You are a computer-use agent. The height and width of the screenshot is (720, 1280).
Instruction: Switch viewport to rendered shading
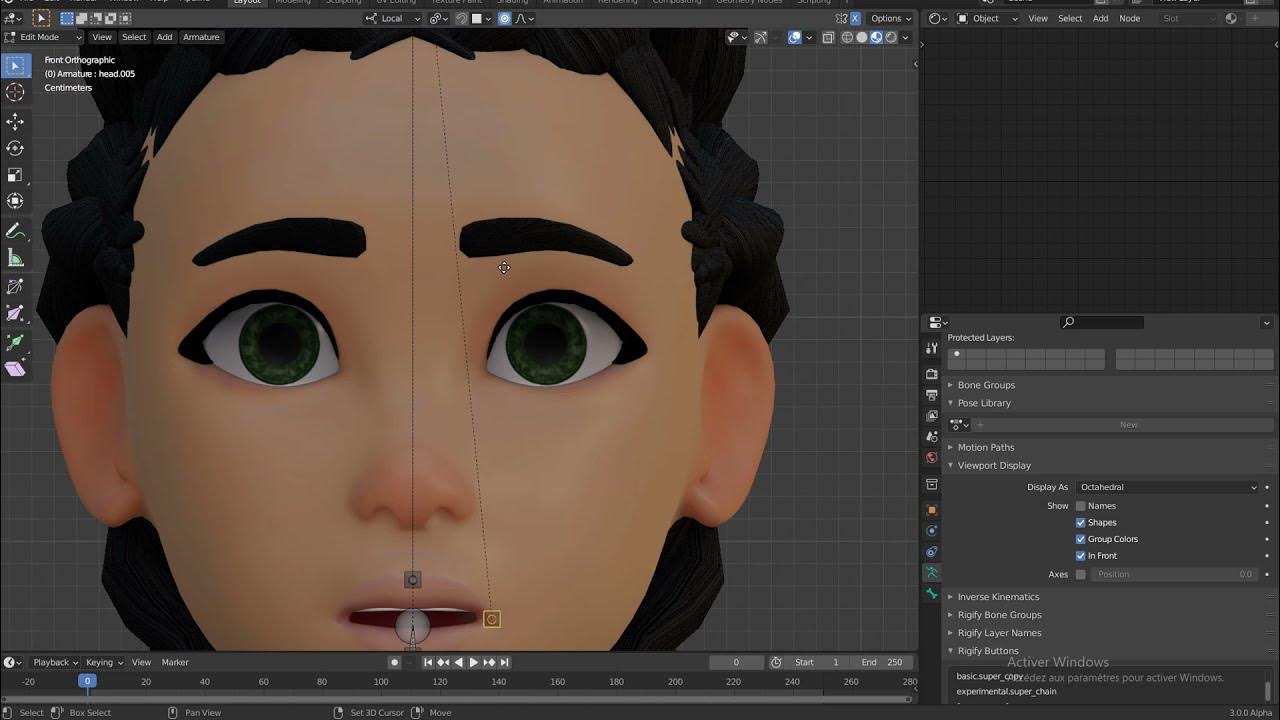[x=890, y=37]
